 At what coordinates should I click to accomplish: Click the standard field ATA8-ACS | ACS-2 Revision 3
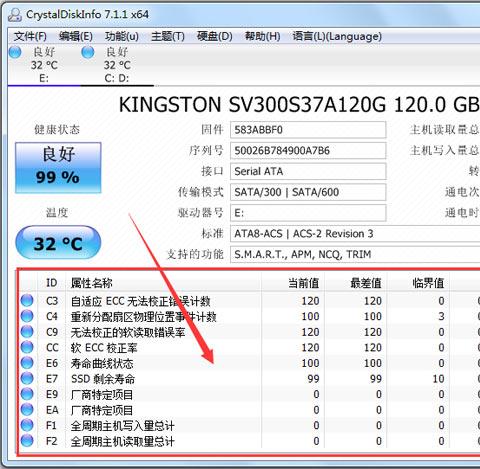pos(355,234)
